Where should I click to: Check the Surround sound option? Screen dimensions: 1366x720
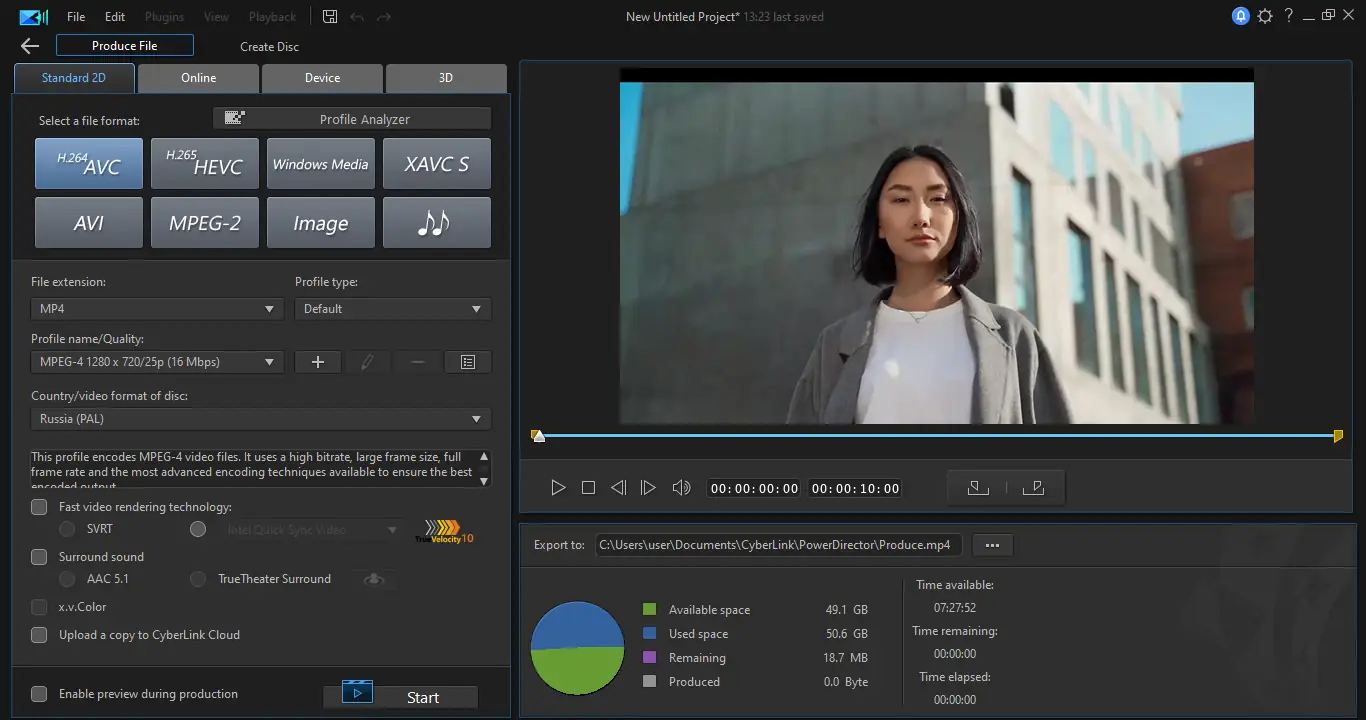click(39, 557)
